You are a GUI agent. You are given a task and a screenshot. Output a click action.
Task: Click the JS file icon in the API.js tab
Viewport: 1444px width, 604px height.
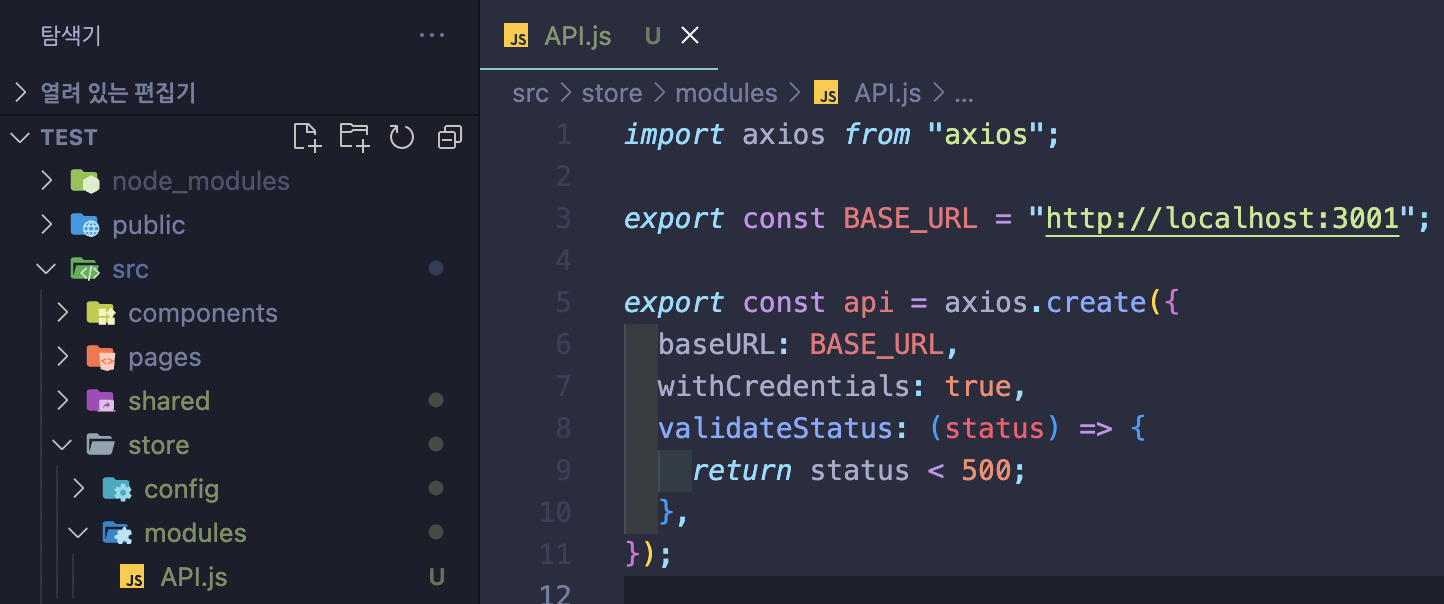point(516,37)
